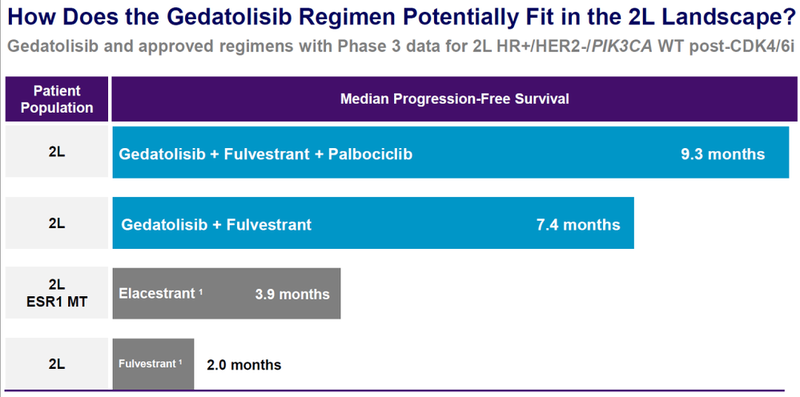
Task: Select the subtitle mentioning Phase 3 data
Action: click(401, 46)
